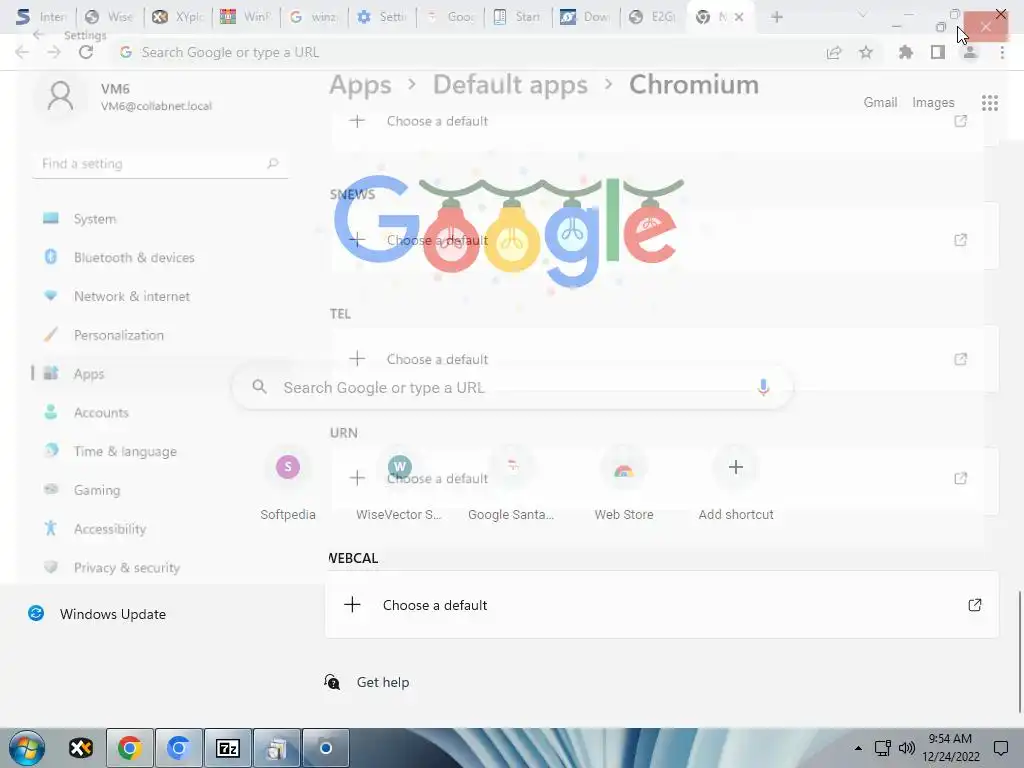Open the Google apps grid

pos(989,103)
